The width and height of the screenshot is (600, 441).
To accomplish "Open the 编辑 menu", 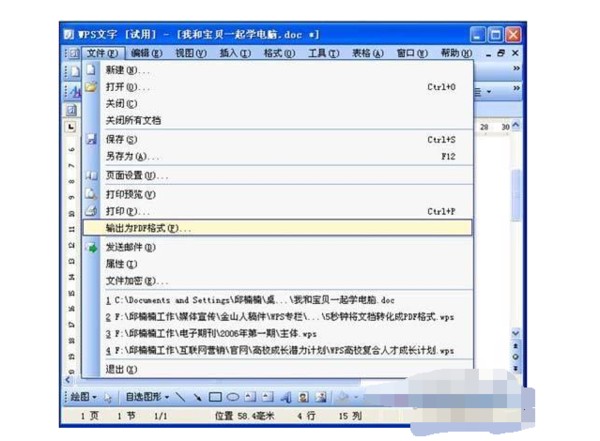I will click(146, 53).
